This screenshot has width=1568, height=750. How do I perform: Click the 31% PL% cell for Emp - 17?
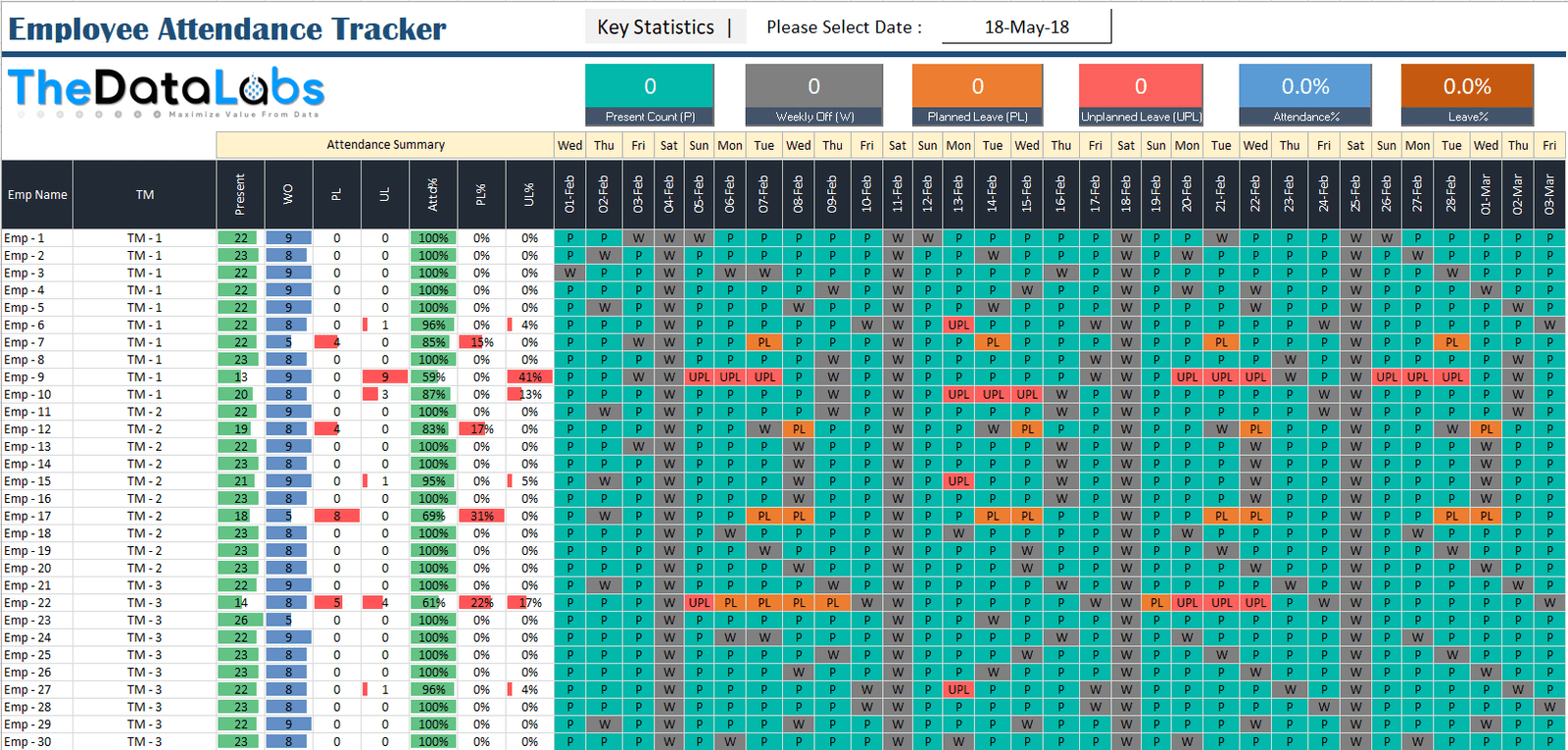(x=481, y=516)
